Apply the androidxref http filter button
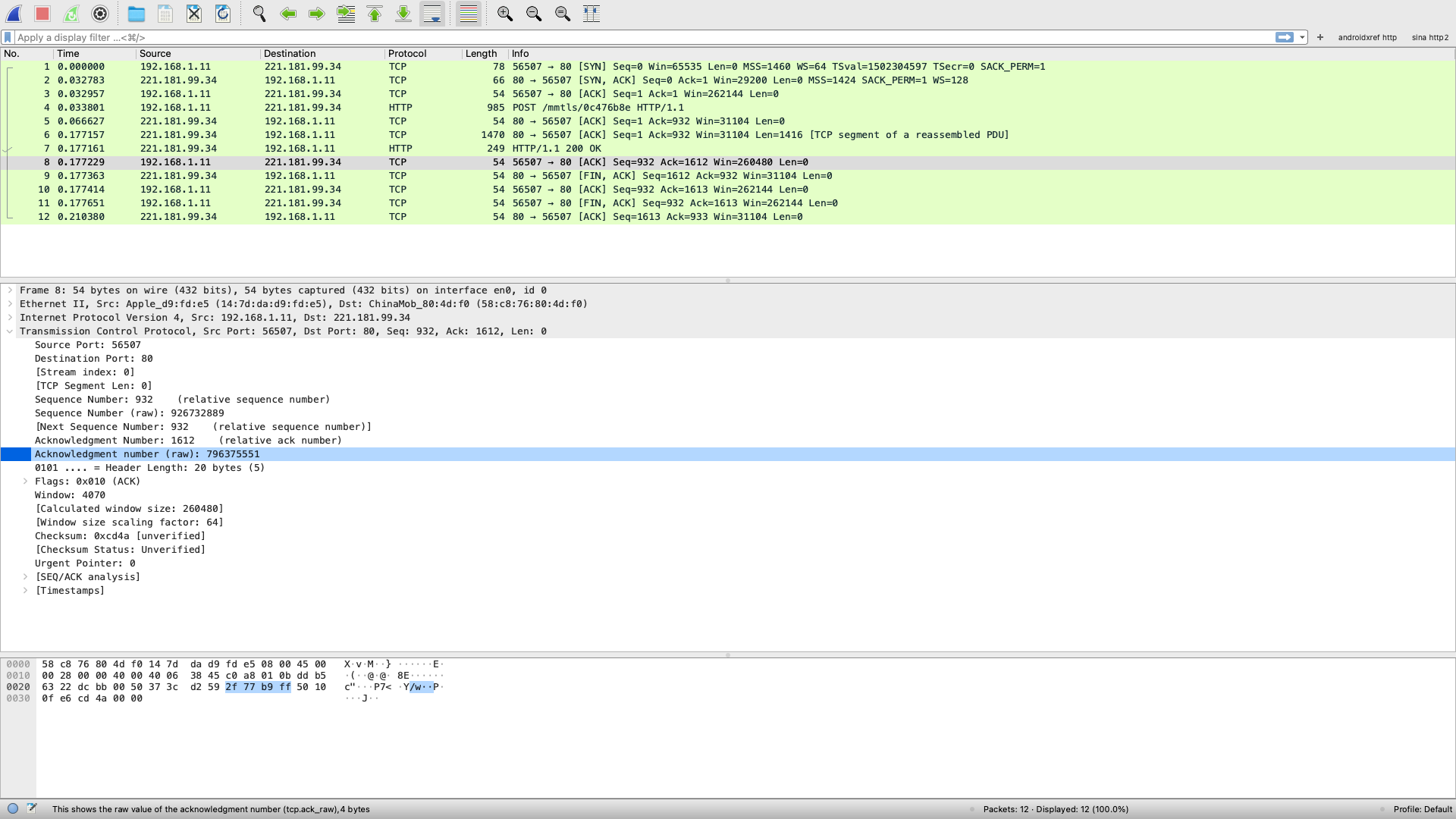 tap(1367, 37)
